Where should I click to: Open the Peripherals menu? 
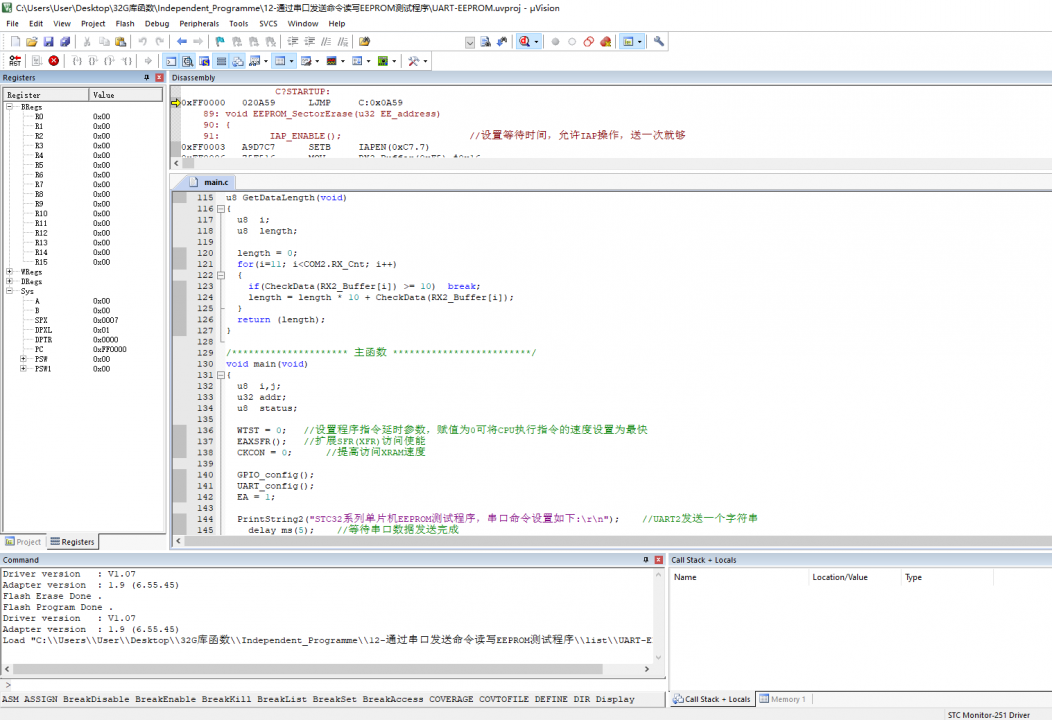pyautogui.click(x=198, y=23)
